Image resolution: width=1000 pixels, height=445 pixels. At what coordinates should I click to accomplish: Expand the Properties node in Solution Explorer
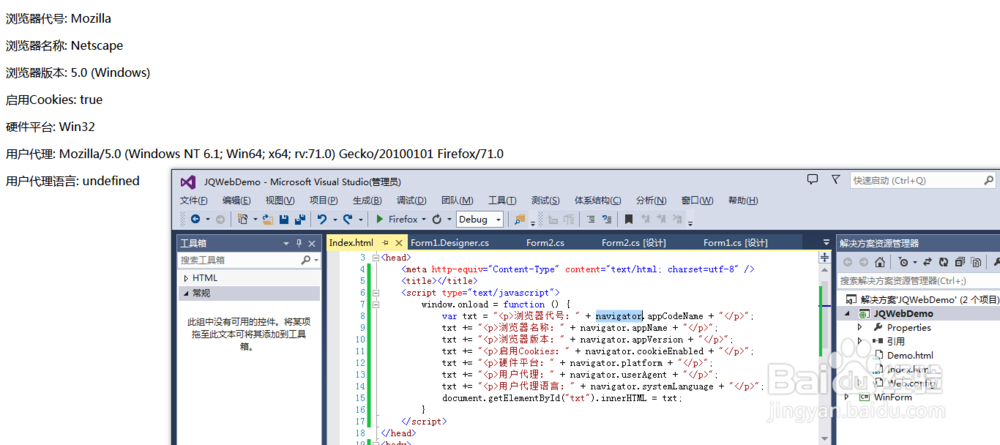pos(860,327)
